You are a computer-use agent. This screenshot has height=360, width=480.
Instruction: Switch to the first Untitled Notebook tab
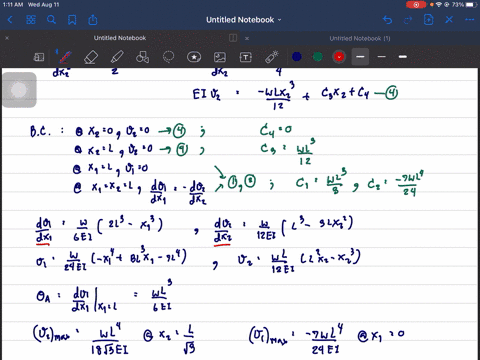click(120, 38)
